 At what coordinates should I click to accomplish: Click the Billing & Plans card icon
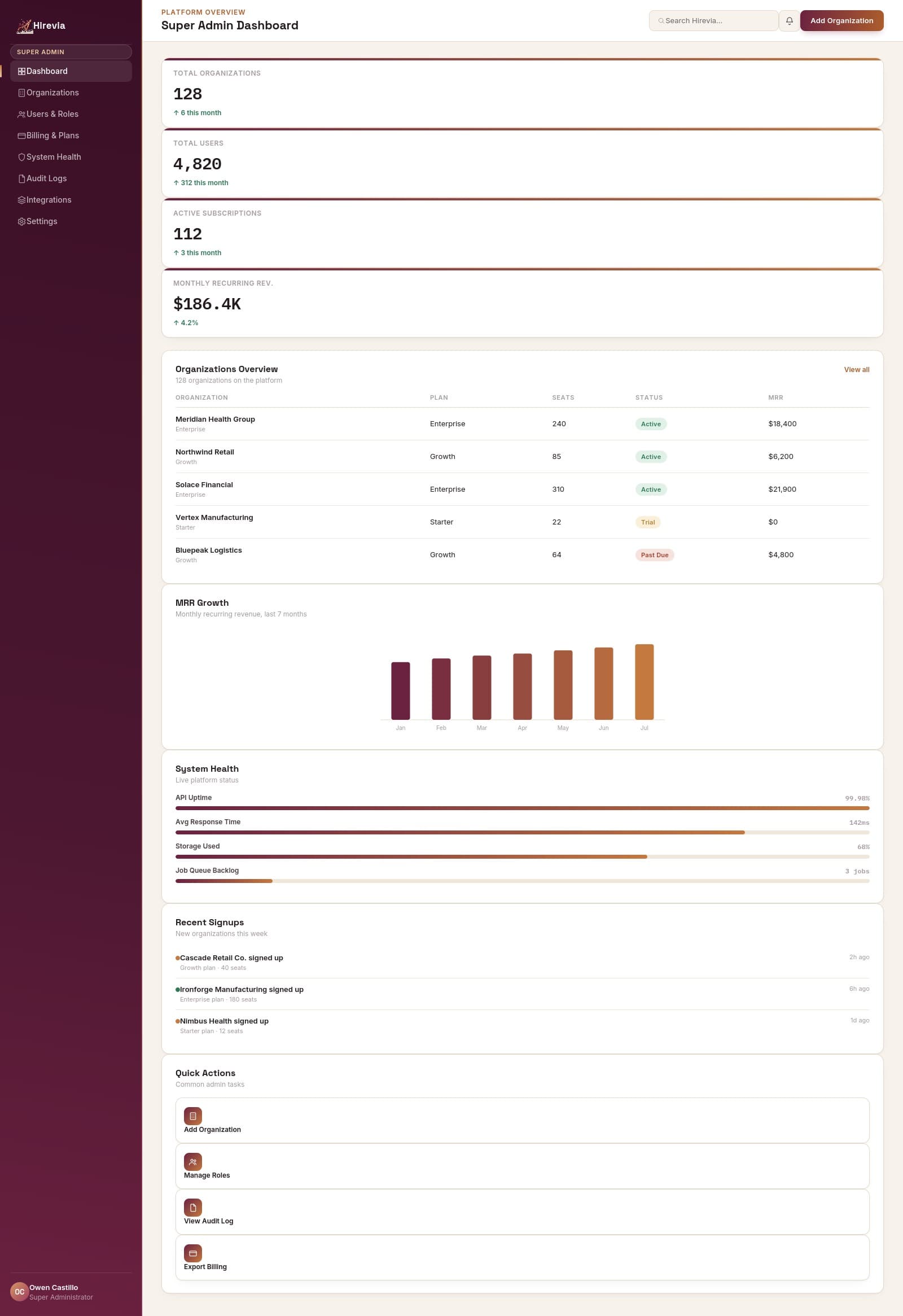[21, 136]
